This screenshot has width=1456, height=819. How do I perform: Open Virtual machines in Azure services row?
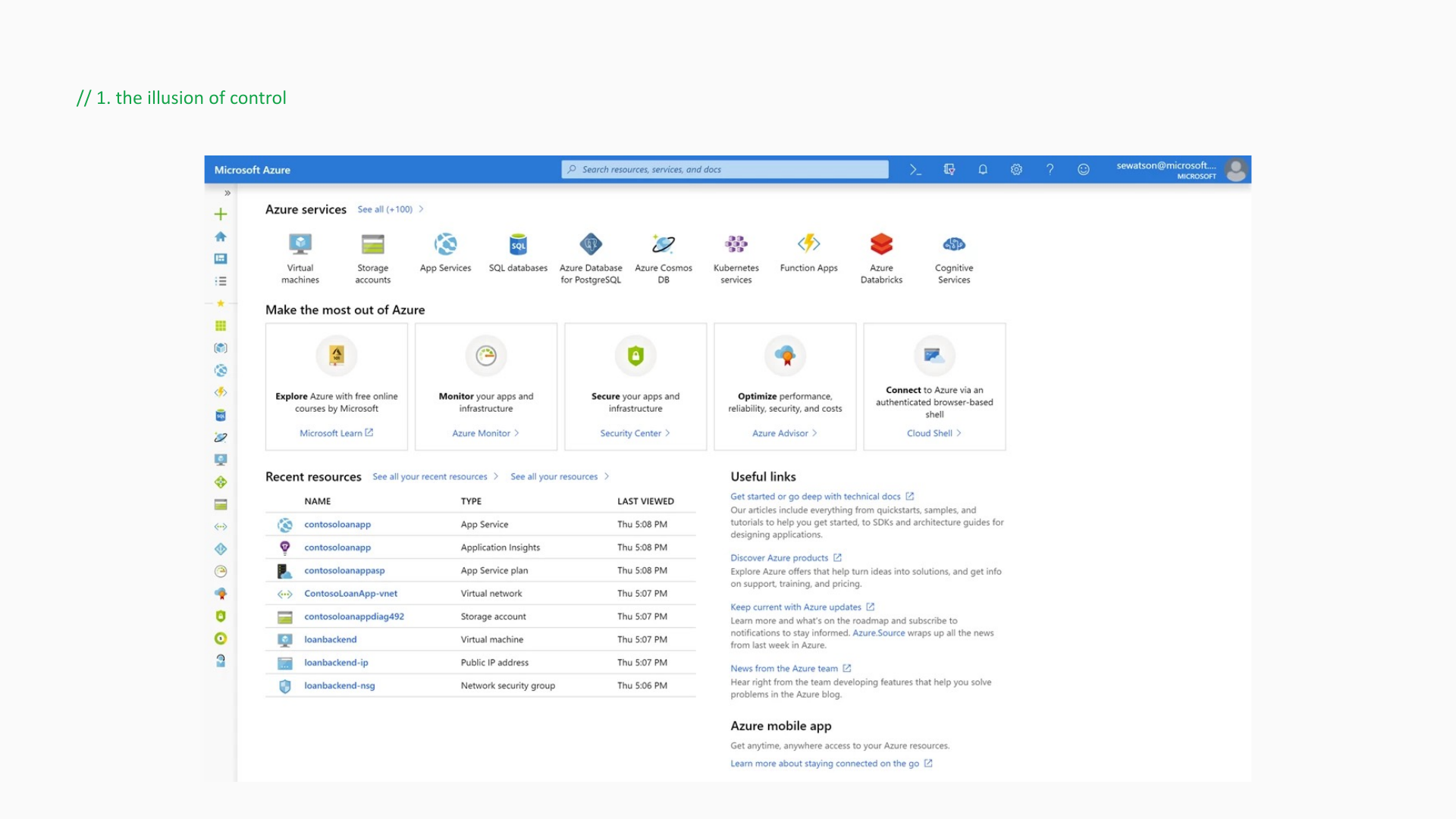tap(300, 259)
